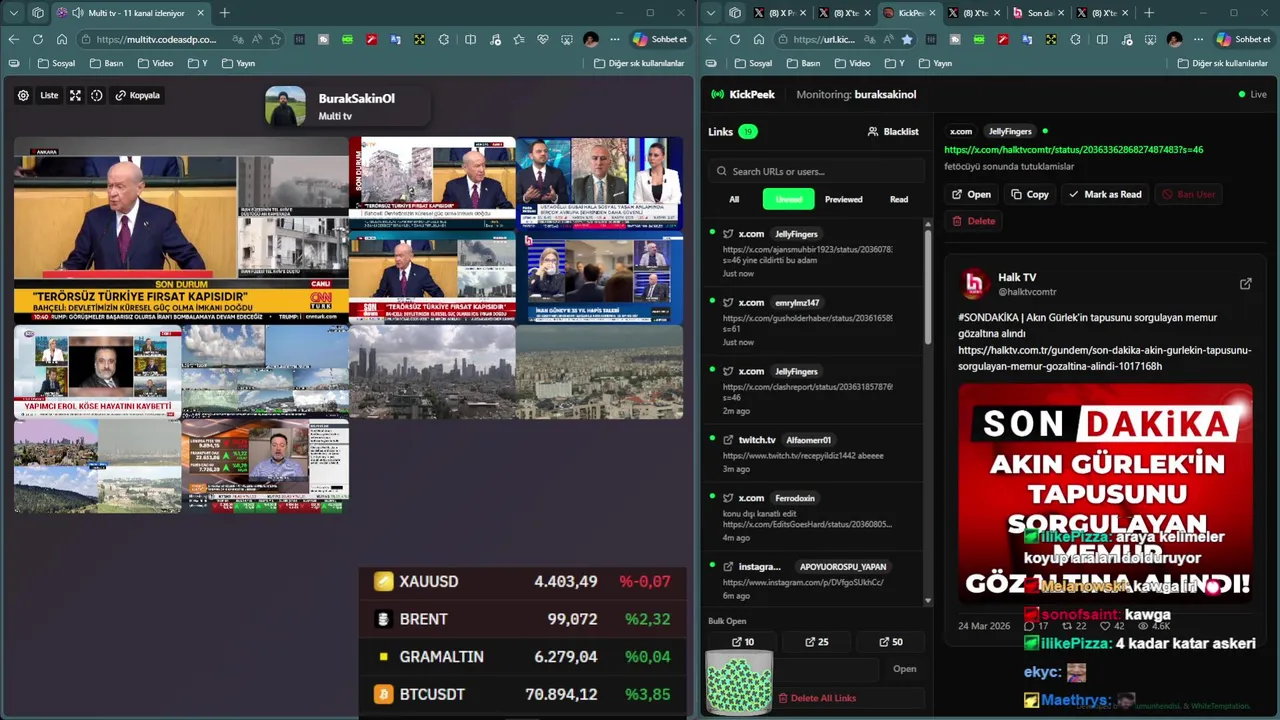Screen dimensions: 1280x720
Task: Open tab list chevron in KickPeek browser window
Action: [x=710, y=13]
